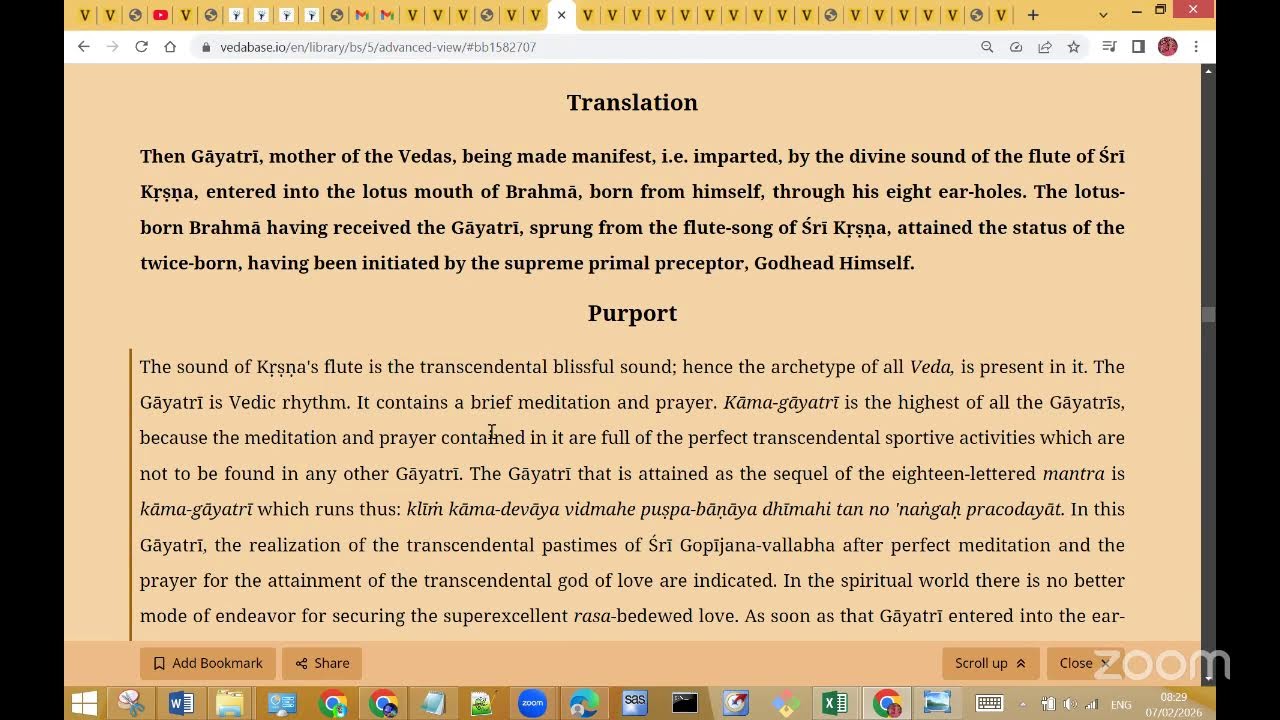This screenshot has width=1280, height=720.
Task: Open the browser side panel
Action: (x=1138, y=47)
